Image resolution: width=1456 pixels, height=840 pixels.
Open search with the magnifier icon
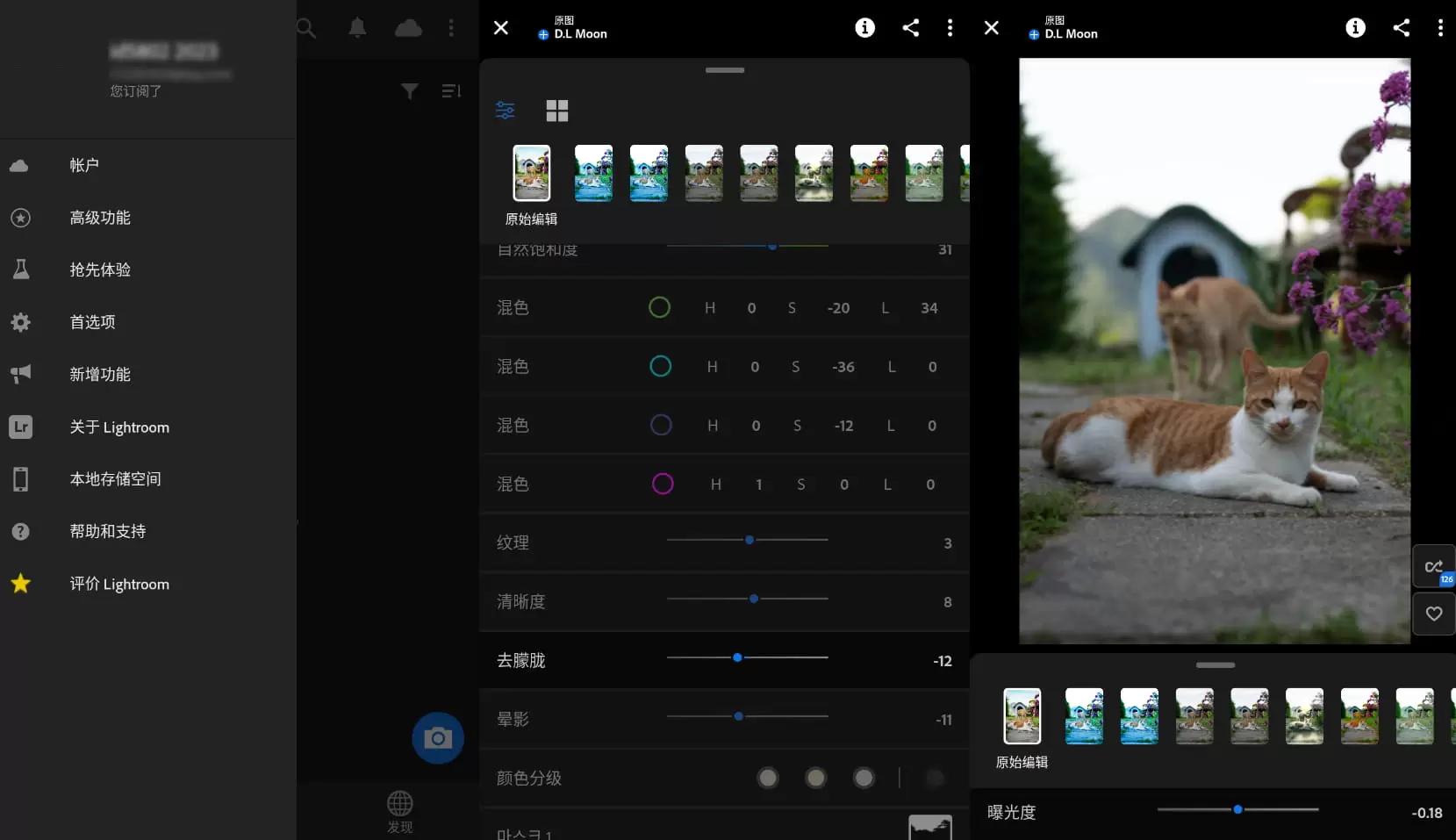306,28
